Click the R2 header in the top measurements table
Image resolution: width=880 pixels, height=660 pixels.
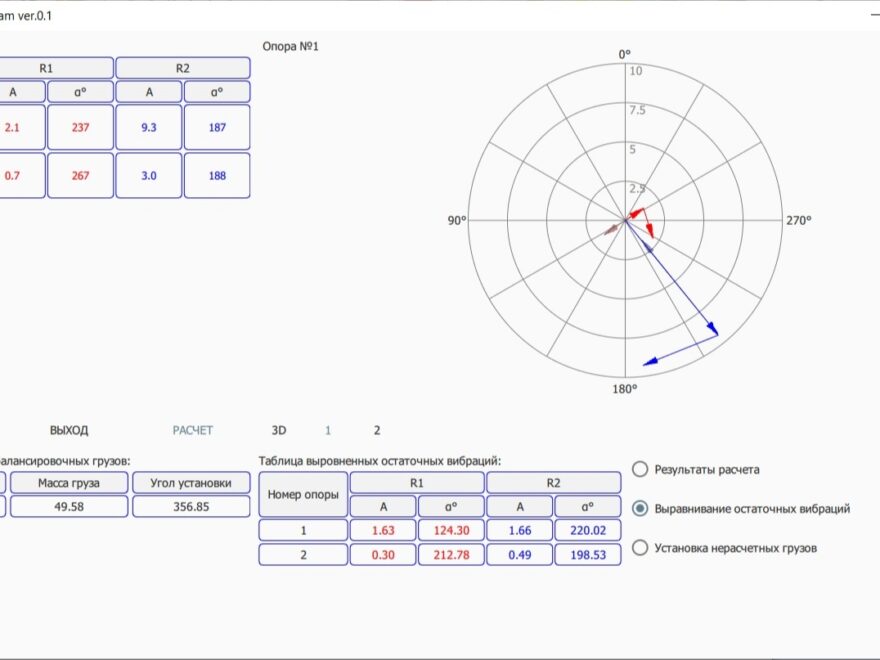pos(183,67)
